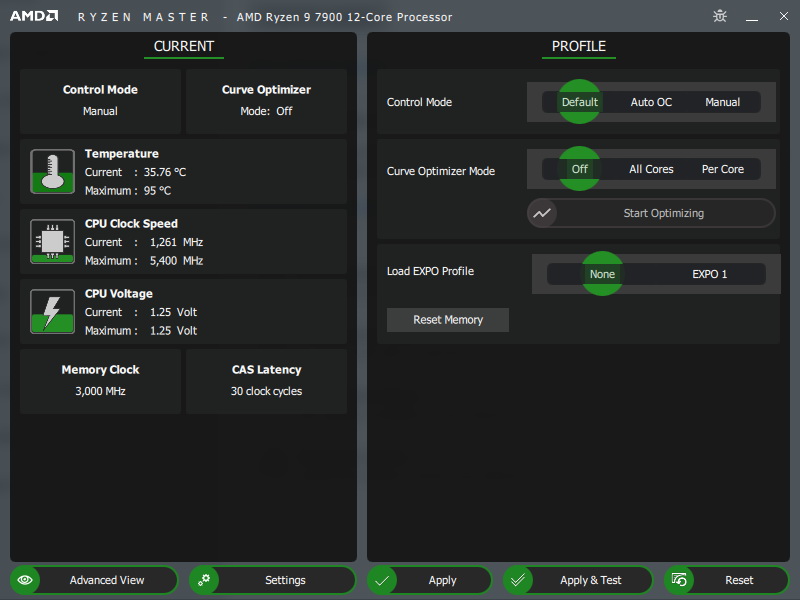Click AMD Ryzen 9 7900 processor title text

(x=344, y=17)
